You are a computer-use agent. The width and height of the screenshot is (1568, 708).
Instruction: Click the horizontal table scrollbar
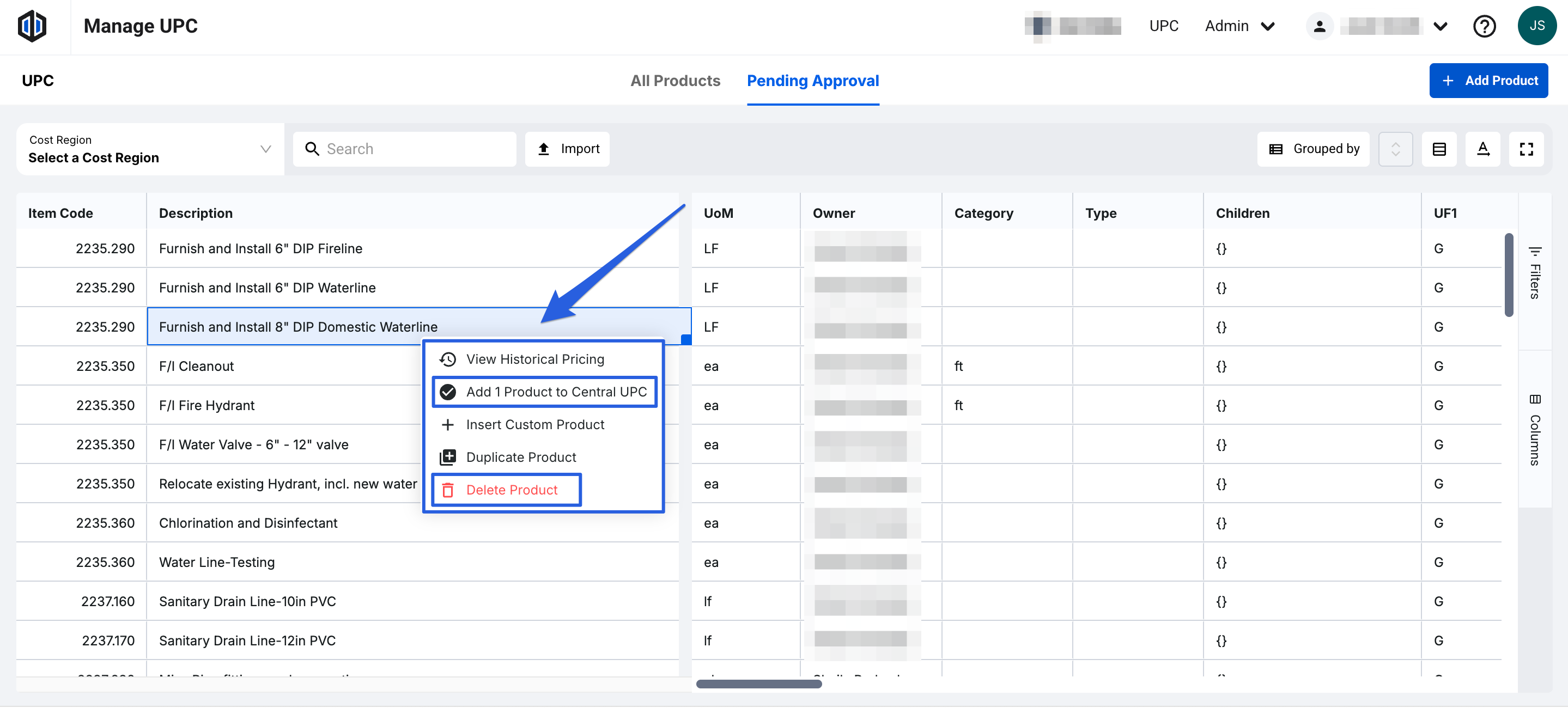[x=758, y=683]
